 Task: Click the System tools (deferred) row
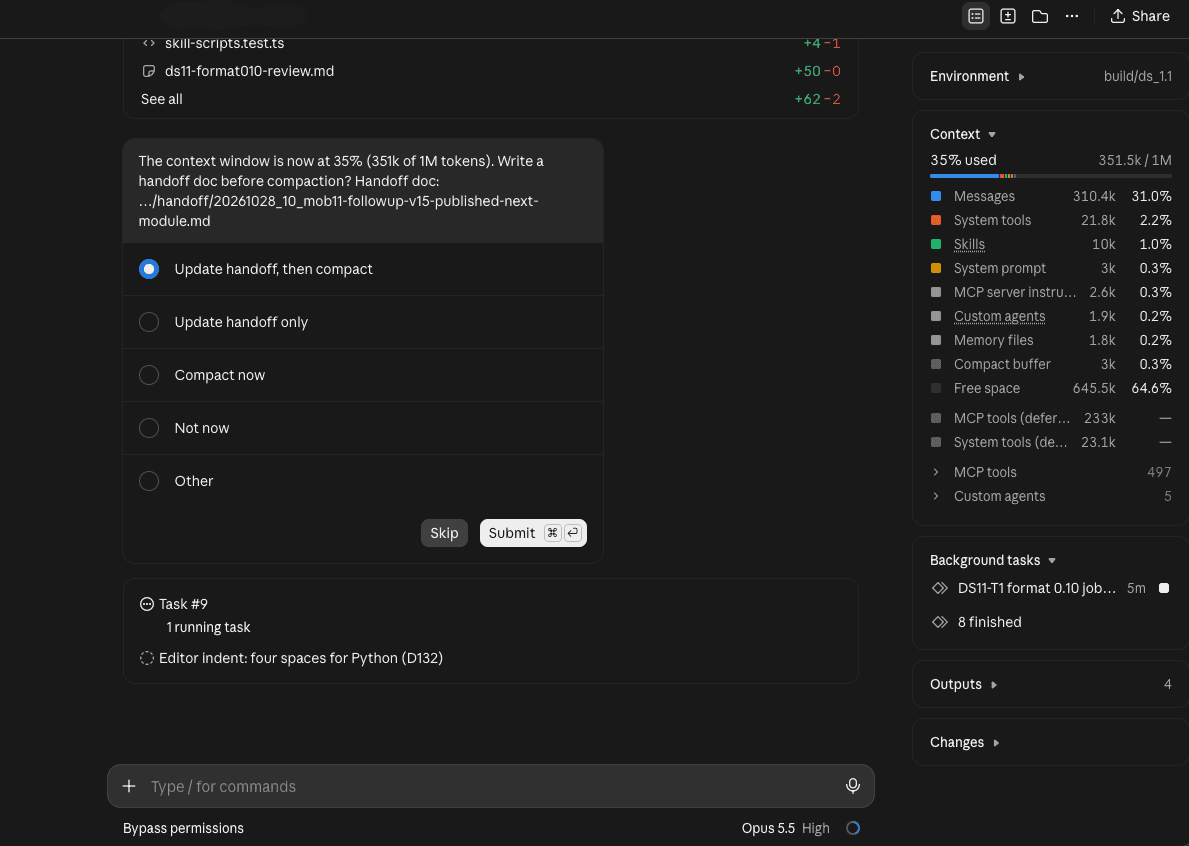[1050, 443]
